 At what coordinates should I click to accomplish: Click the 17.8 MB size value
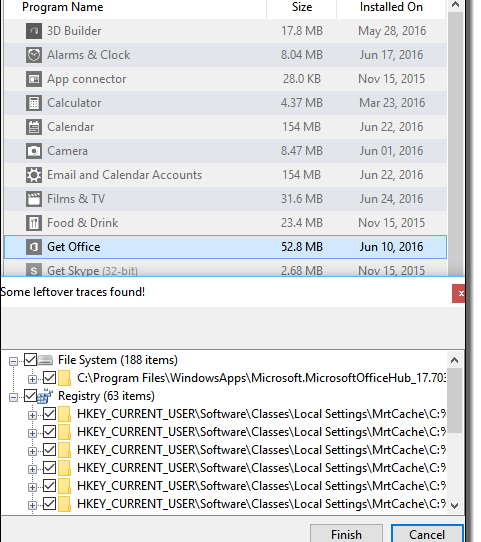click(302, 31)
